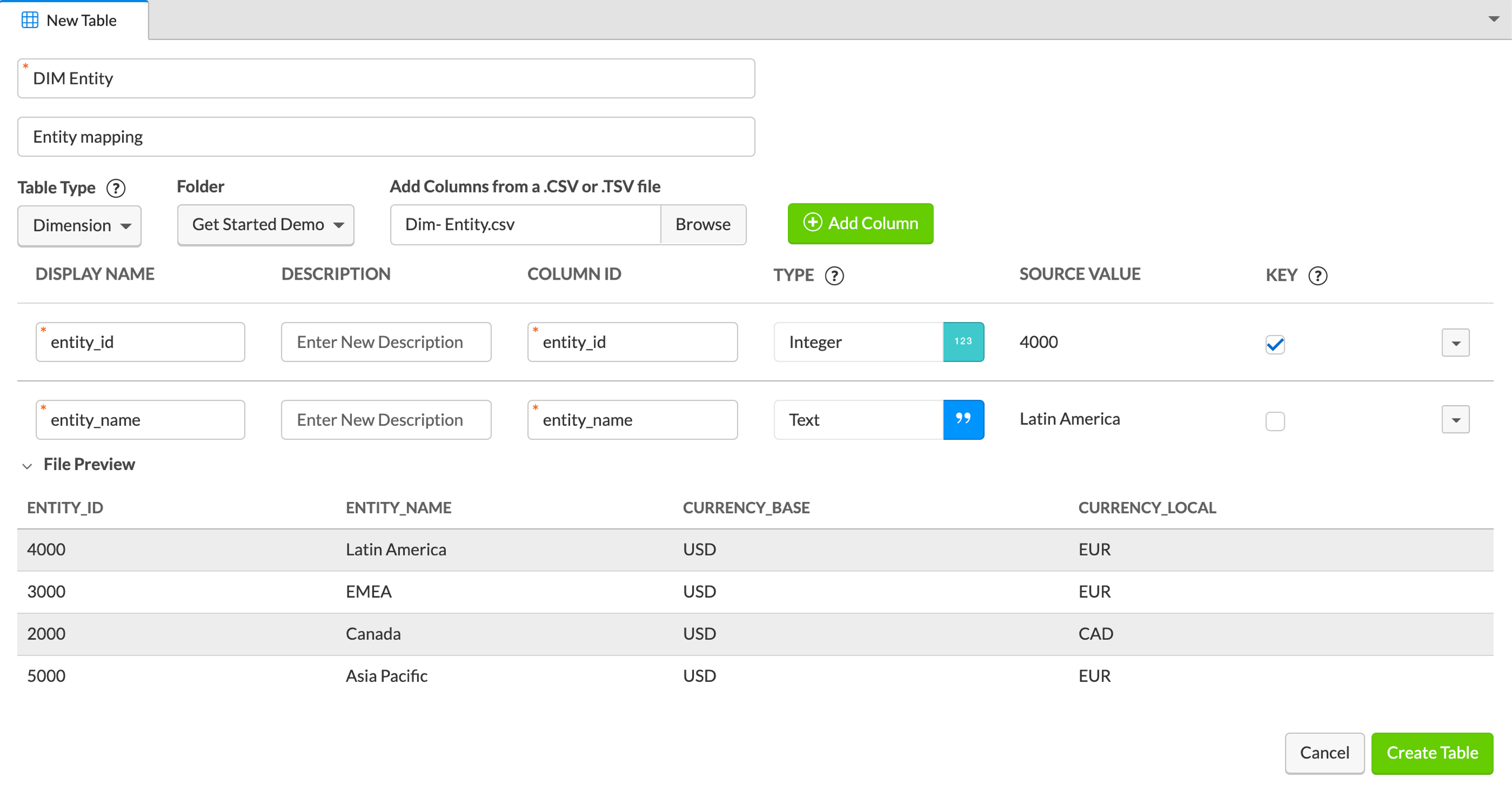
Task: Click the 123 integer type icon for entity_id
Action: 963,342
